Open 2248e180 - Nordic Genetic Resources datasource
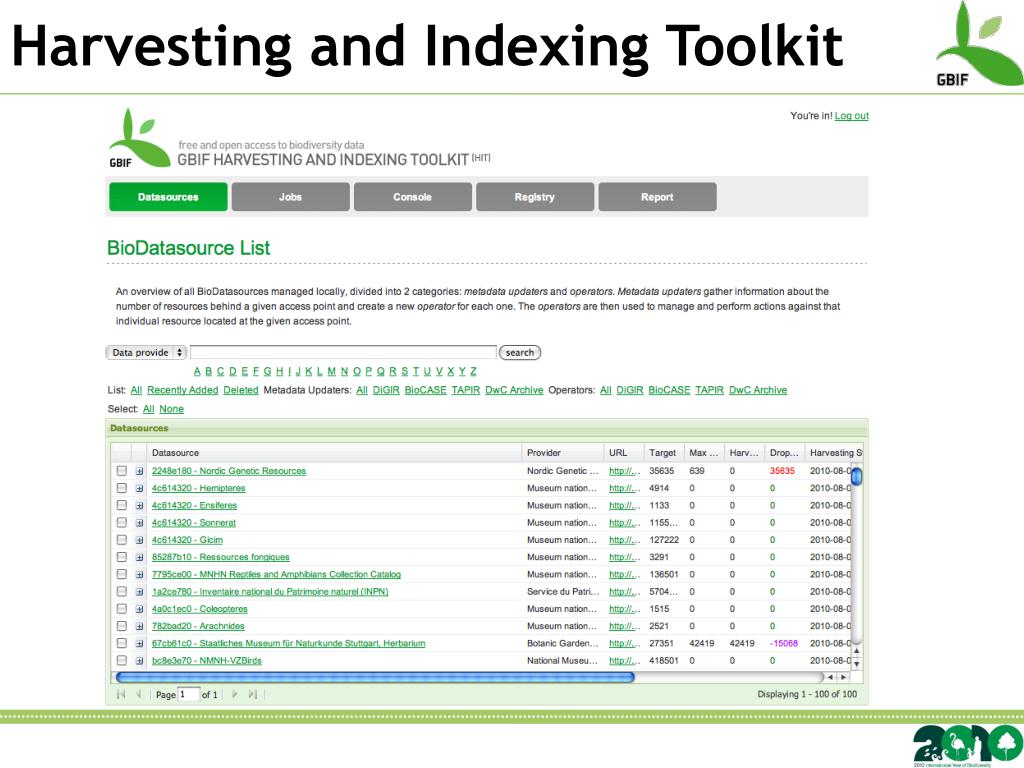This screenshot has width=1024, height=768. [x=229, y=471]
